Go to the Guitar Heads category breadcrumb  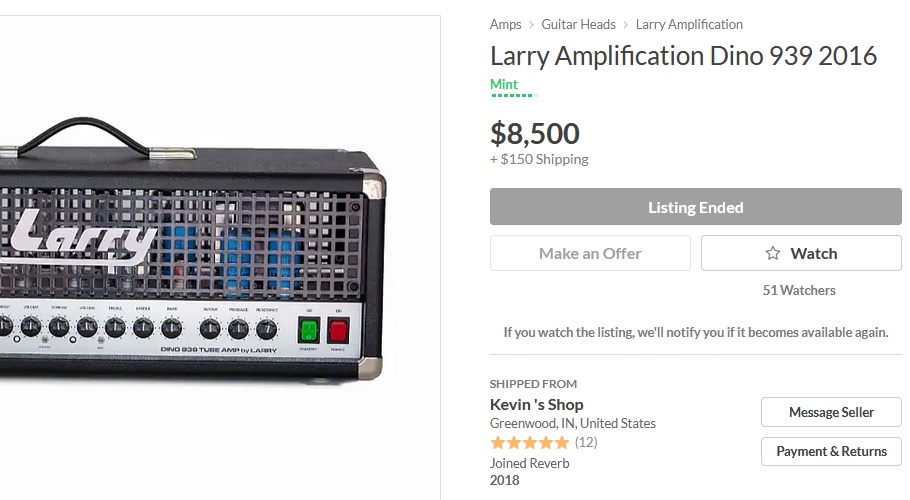tap(578, 24)
